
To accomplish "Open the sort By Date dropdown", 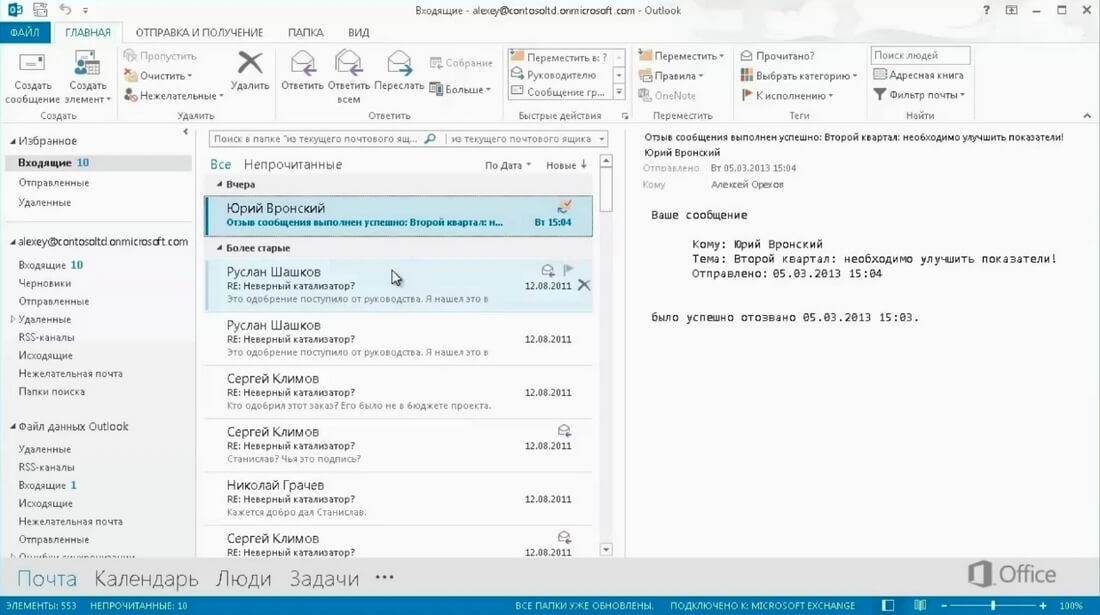I will point(508,165).
